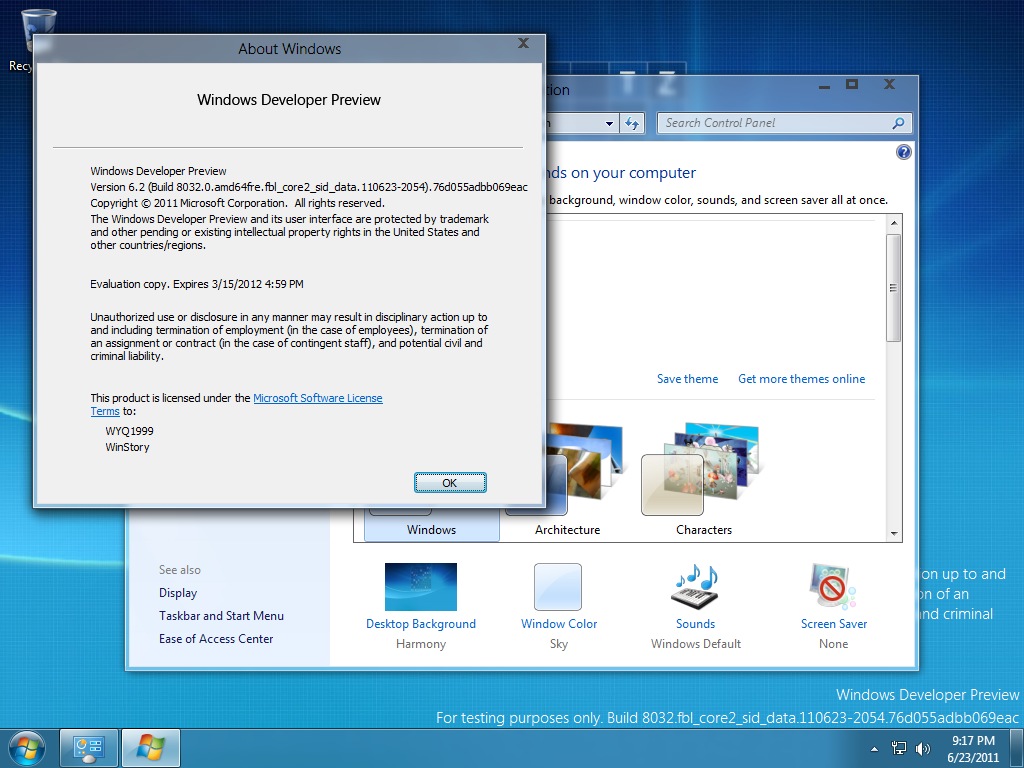This screenshot has height=768, width=1024.
Task: Open Screen Saver settings icon
Action: (833, 586)
